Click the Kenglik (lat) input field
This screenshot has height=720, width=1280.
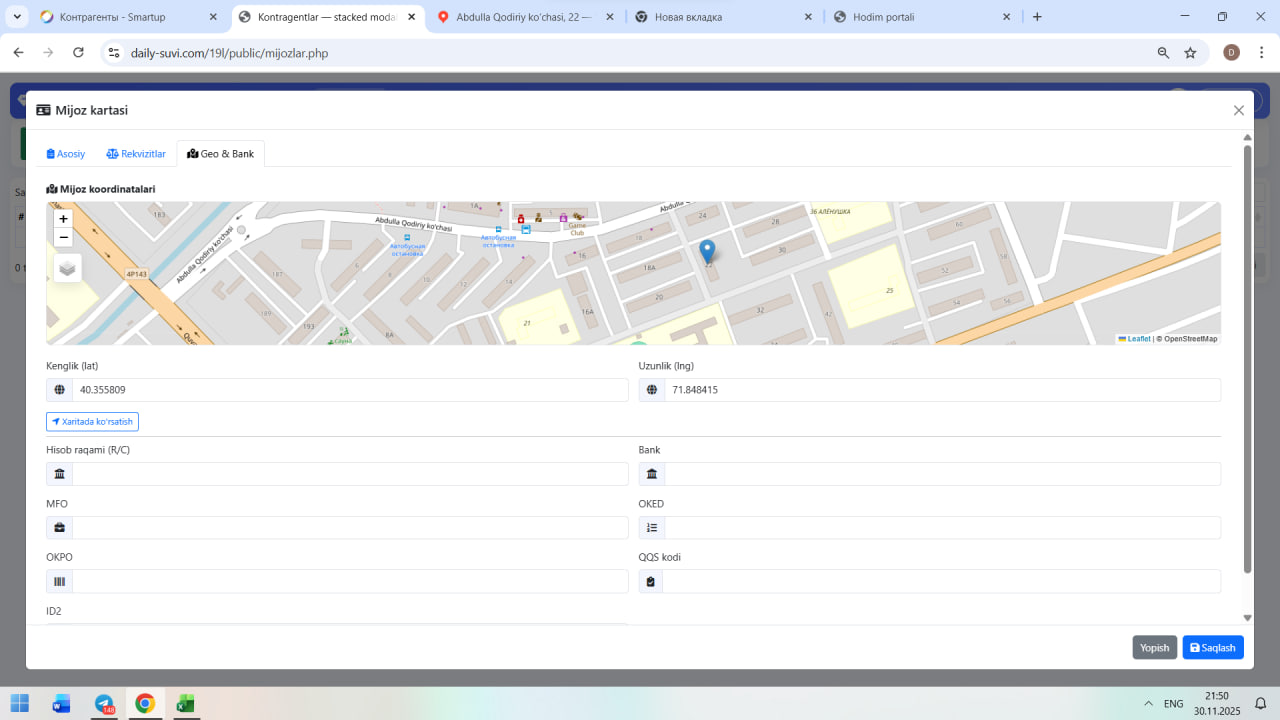(x=350, y=390)
